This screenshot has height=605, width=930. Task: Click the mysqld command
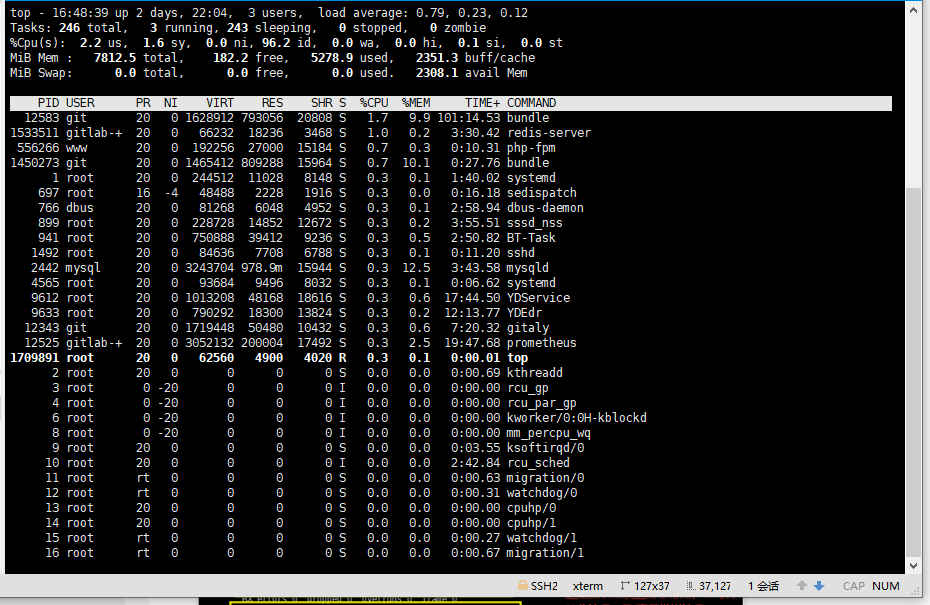coord(527,268)
